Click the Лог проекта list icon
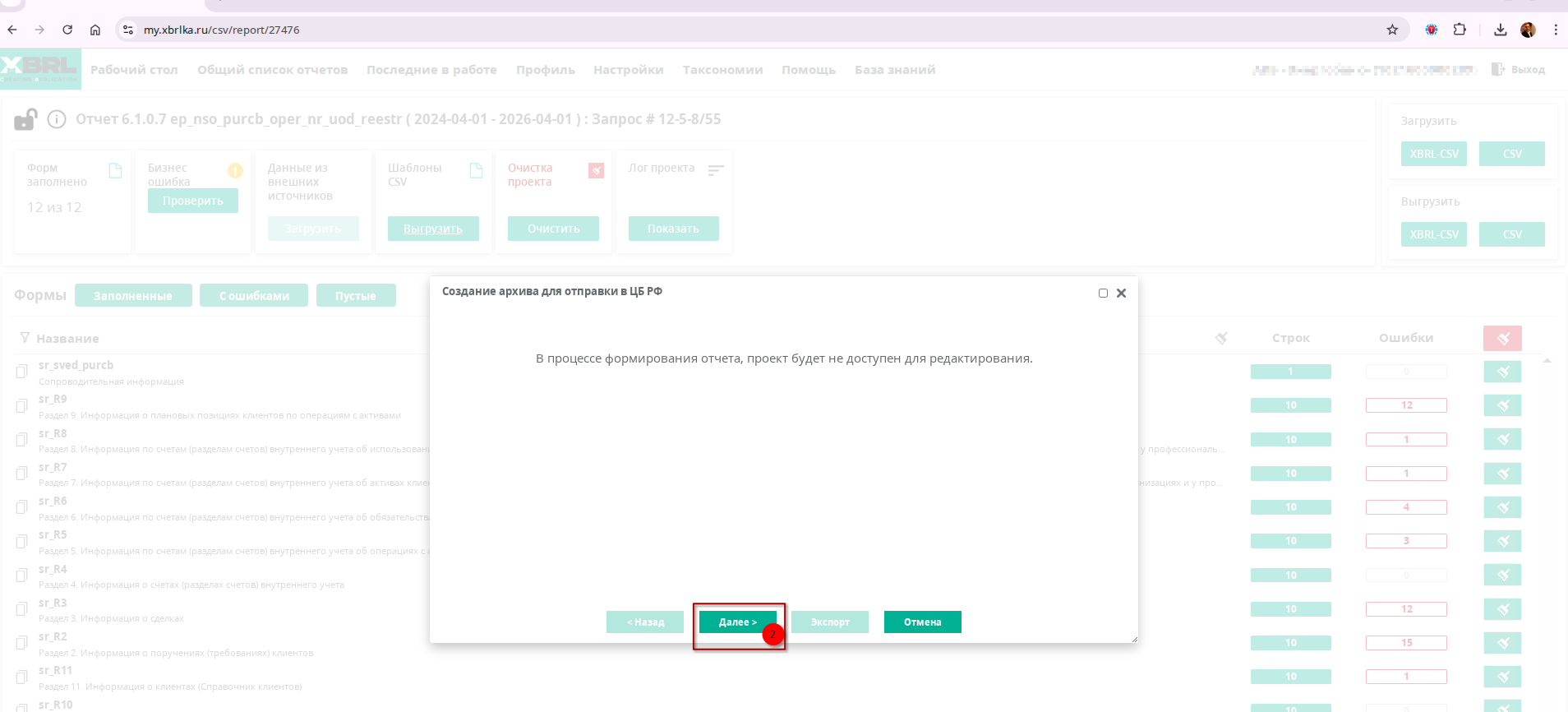 click(x=716, y=169)
